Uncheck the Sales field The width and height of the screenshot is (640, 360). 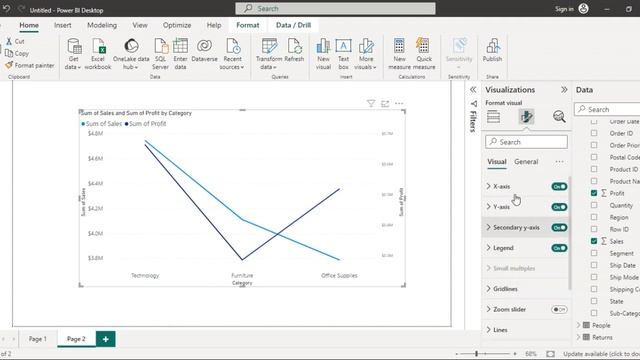pos(594,241)
